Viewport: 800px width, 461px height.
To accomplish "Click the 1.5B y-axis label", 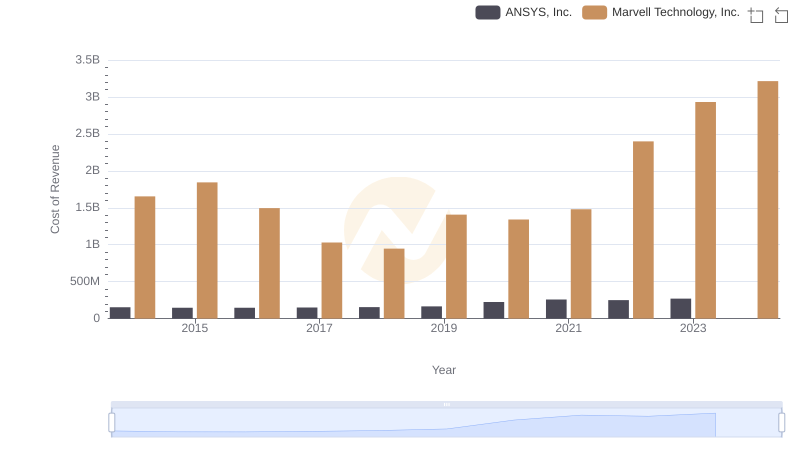I will click(x=87, y=208).
